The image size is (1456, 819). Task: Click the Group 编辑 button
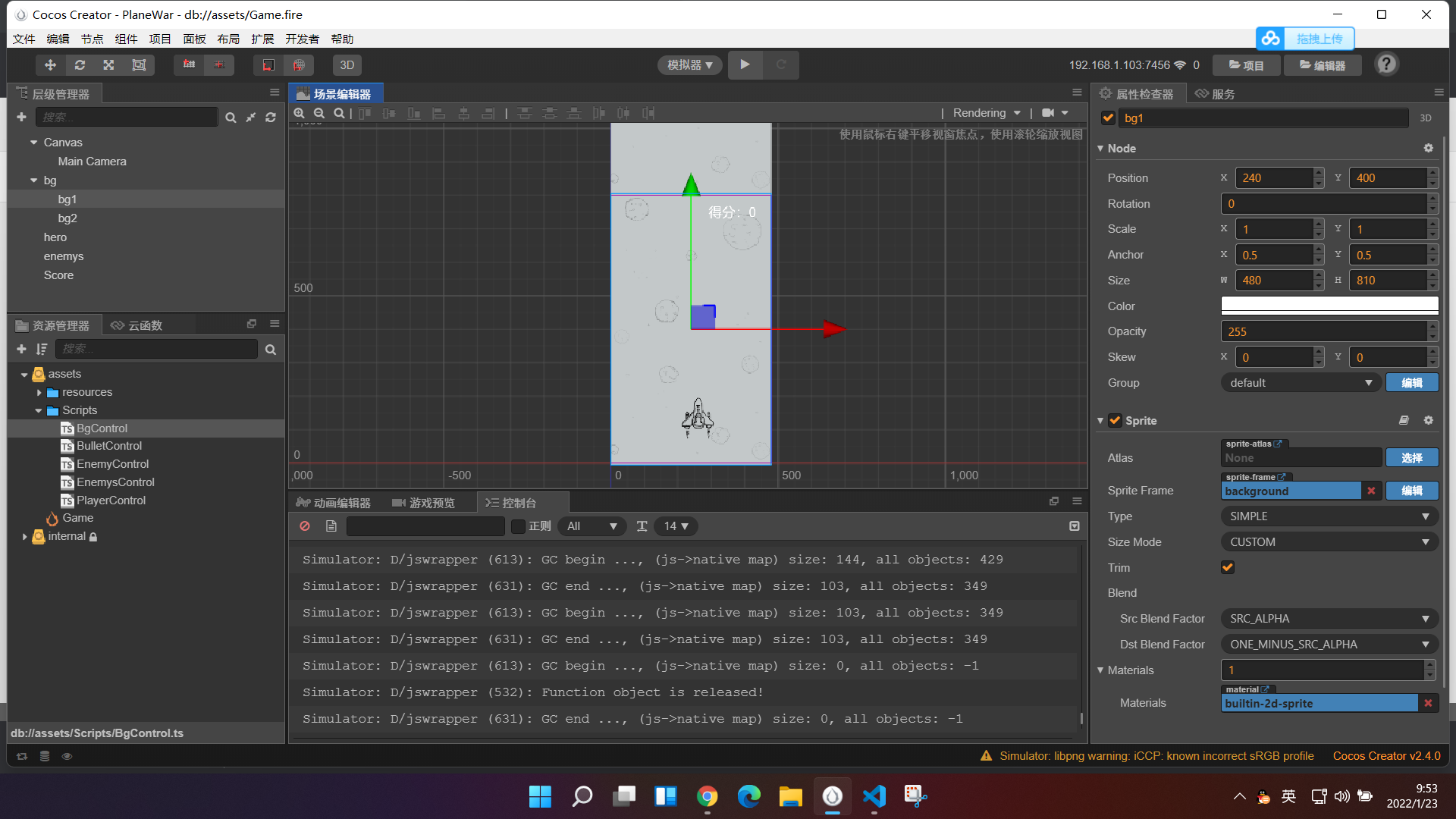[x=1412, y=383]
